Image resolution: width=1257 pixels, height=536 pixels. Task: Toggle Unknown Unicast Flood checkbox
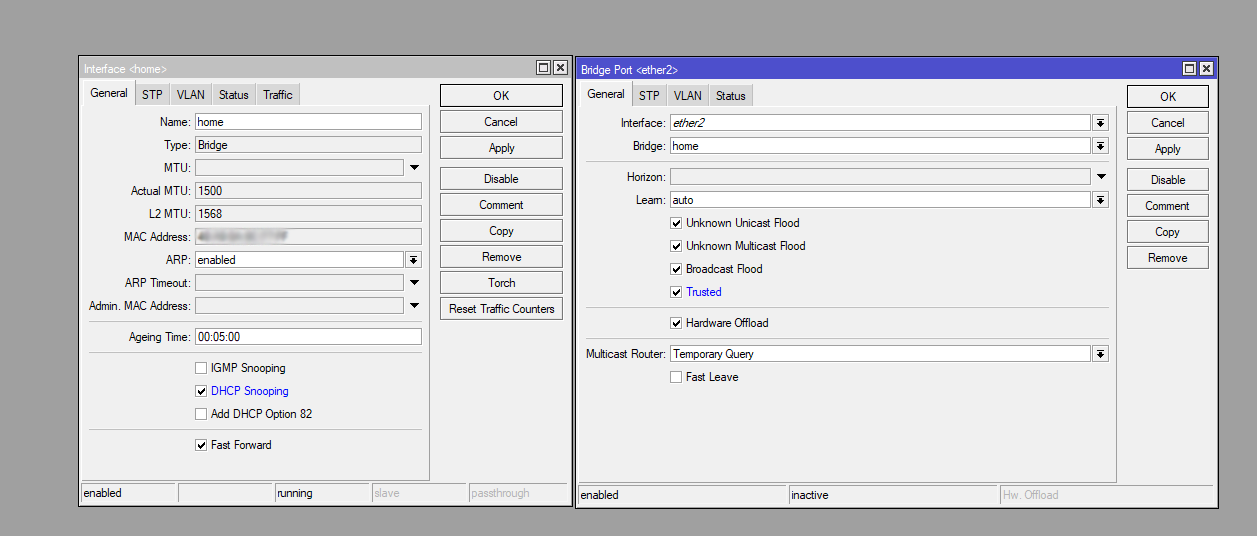point(676,223)
